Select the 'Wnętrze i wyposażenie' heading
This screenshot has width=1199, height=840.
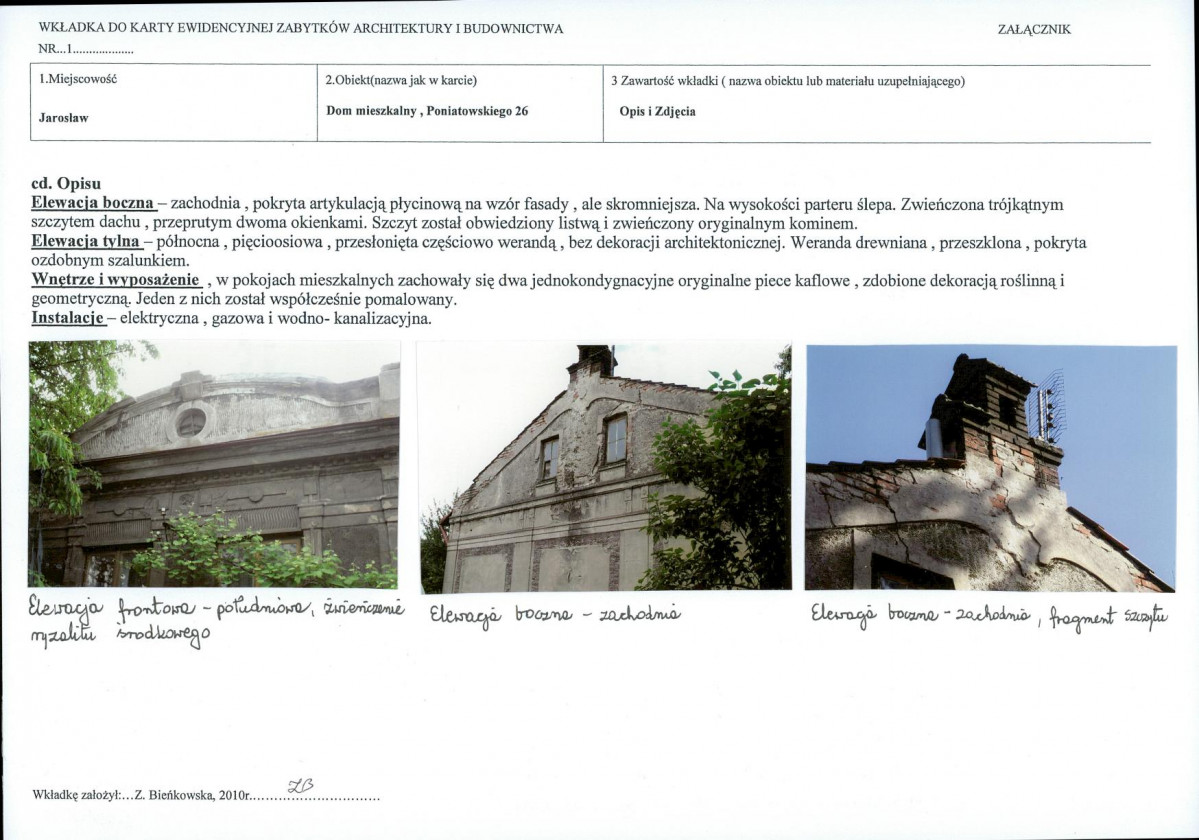point(116,281)
